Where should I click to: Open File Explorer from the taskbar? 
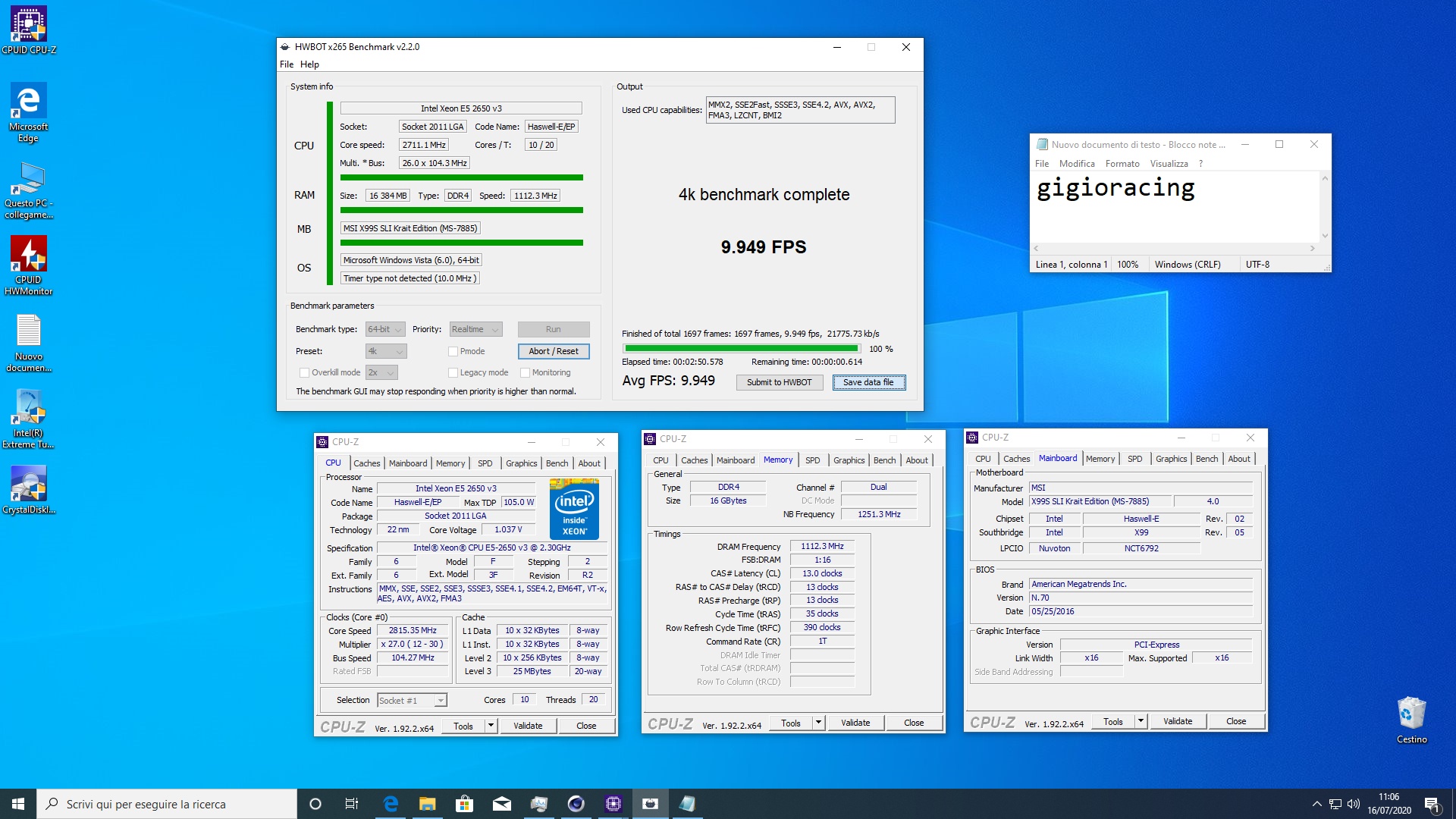pos(428,804)
